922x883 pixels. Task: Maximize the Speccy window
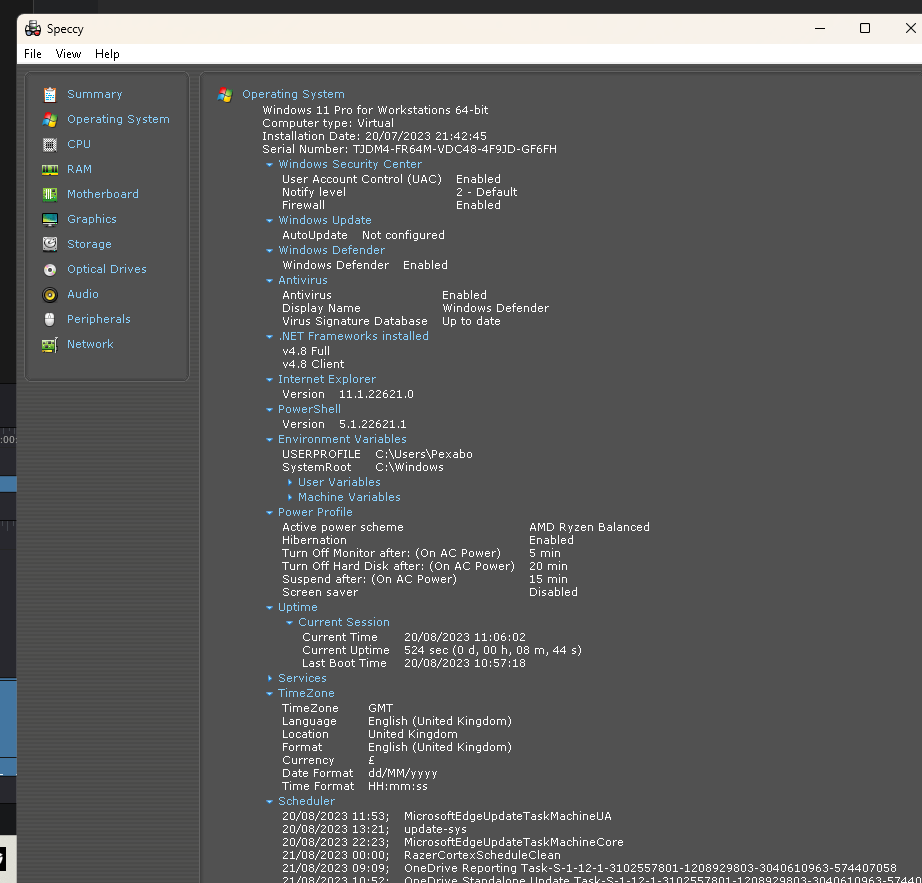[864, 28]
